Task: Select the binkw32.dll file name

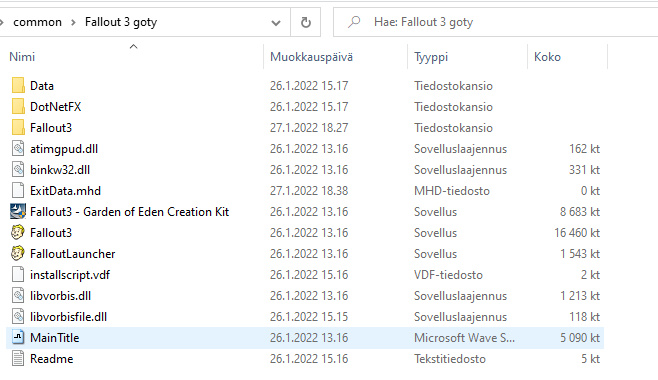Action: click(x=60, y=169)
